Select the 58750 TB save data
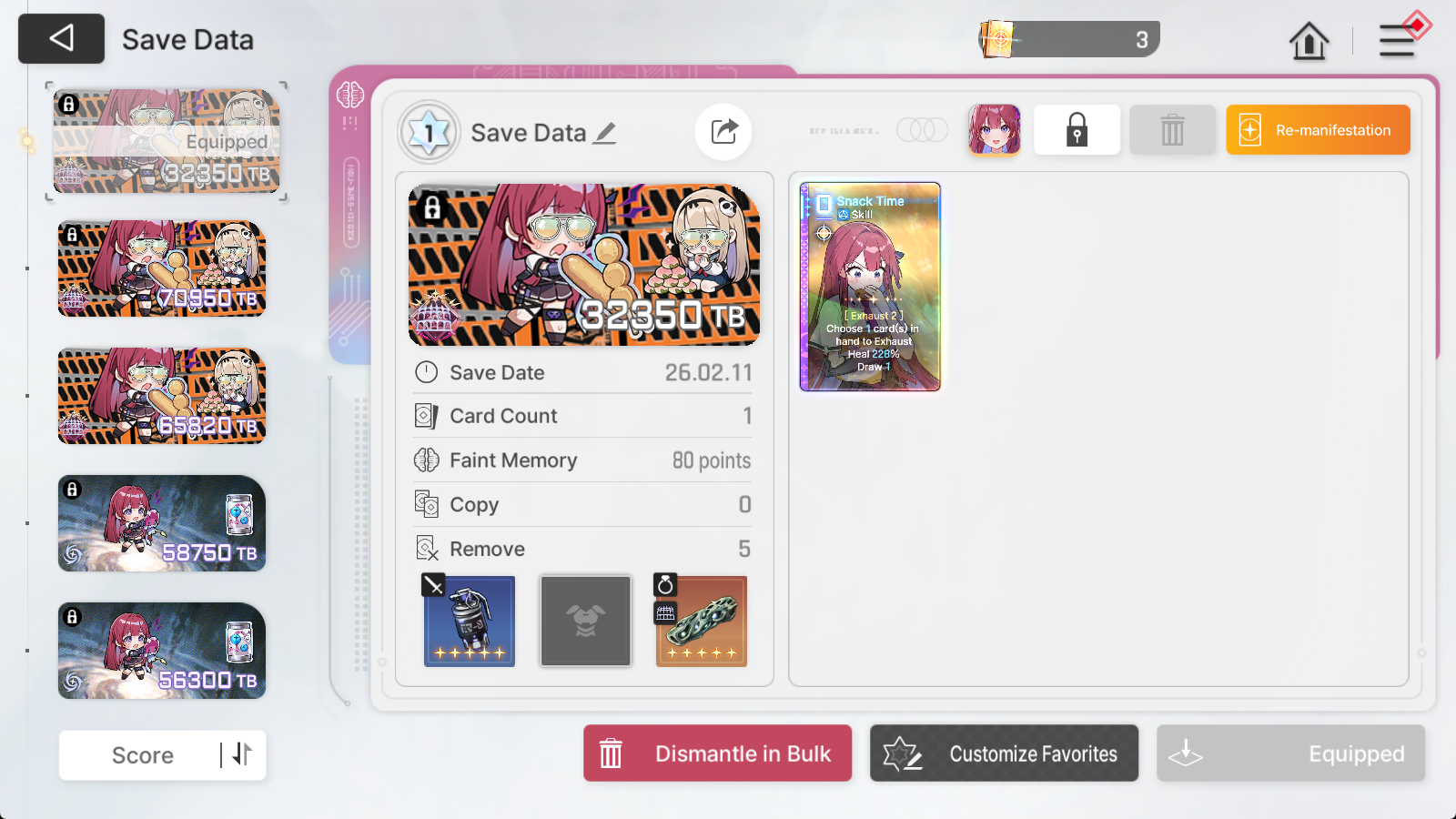The image size is (1456, 819). 162,523
